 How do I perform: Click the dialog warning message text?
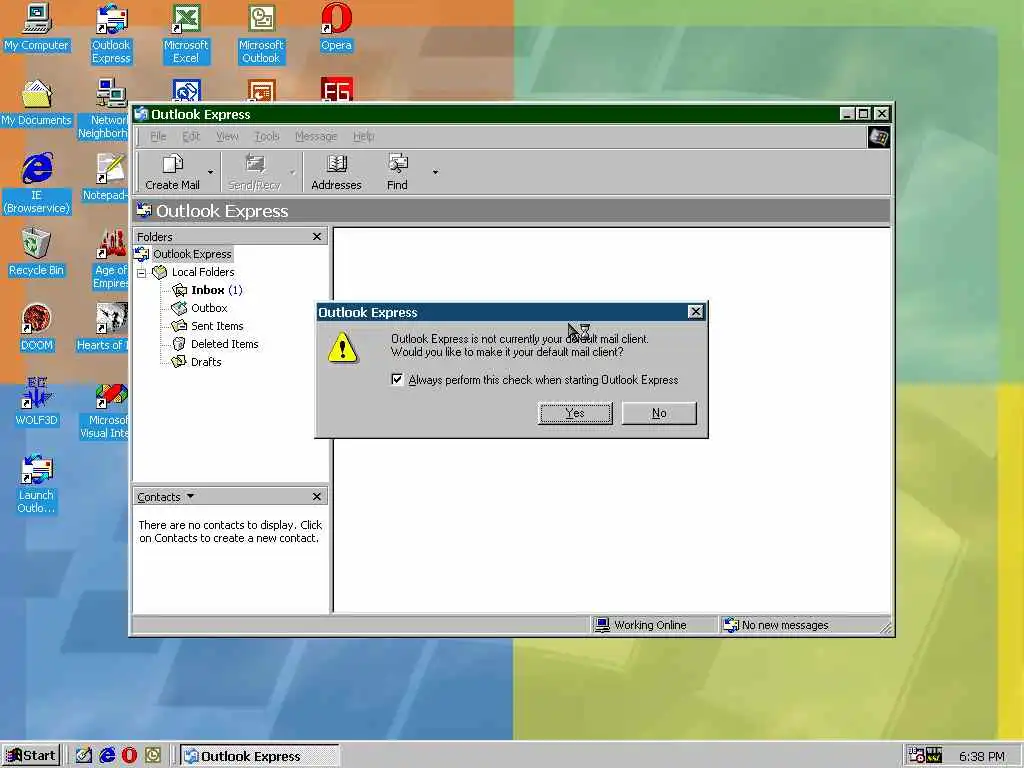click(x=520, y=345)
